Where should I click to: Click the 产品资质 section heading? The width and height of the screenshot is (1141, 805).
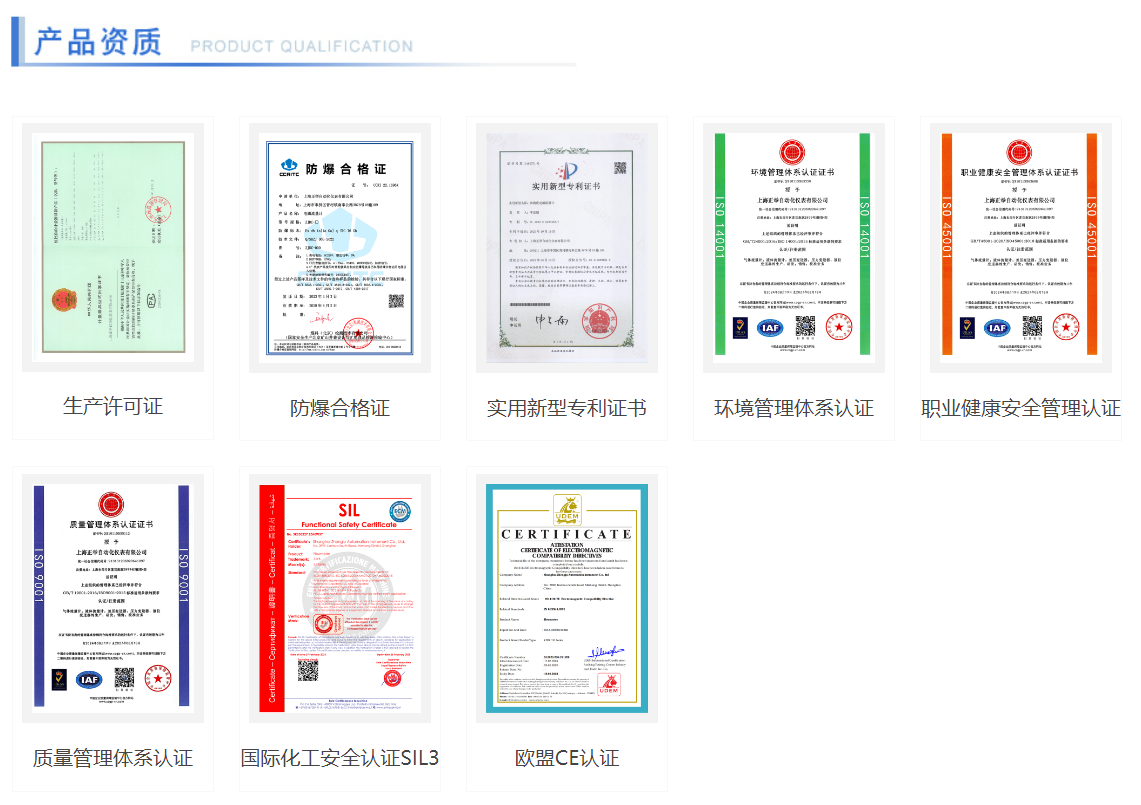pyautogui.click(x=98, y=42)
